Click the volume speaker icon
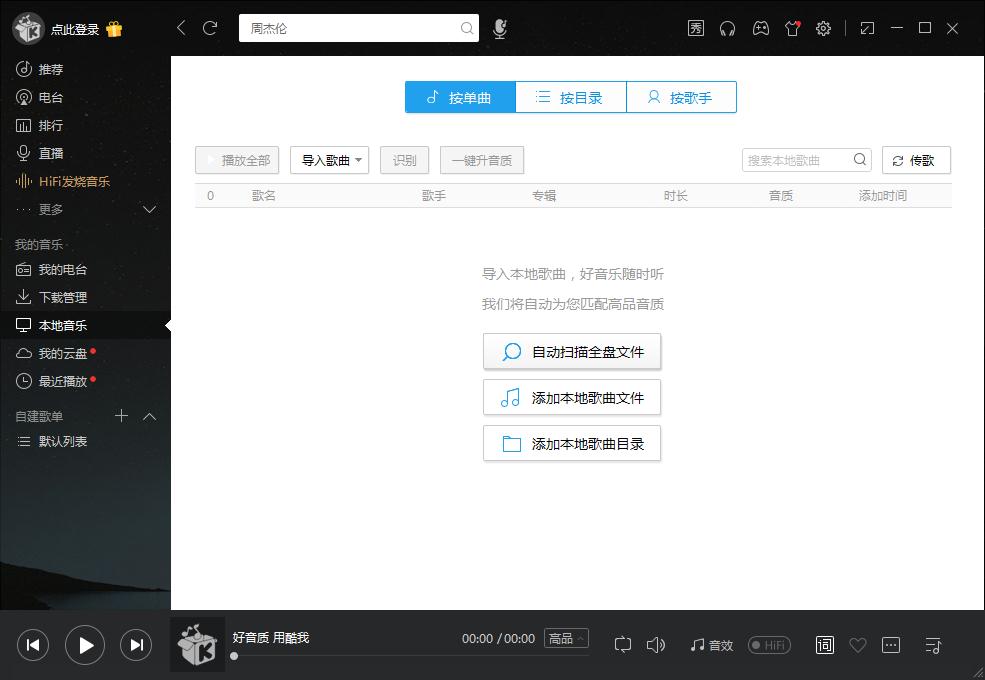 pyautogui.click(x=655, y=645)
